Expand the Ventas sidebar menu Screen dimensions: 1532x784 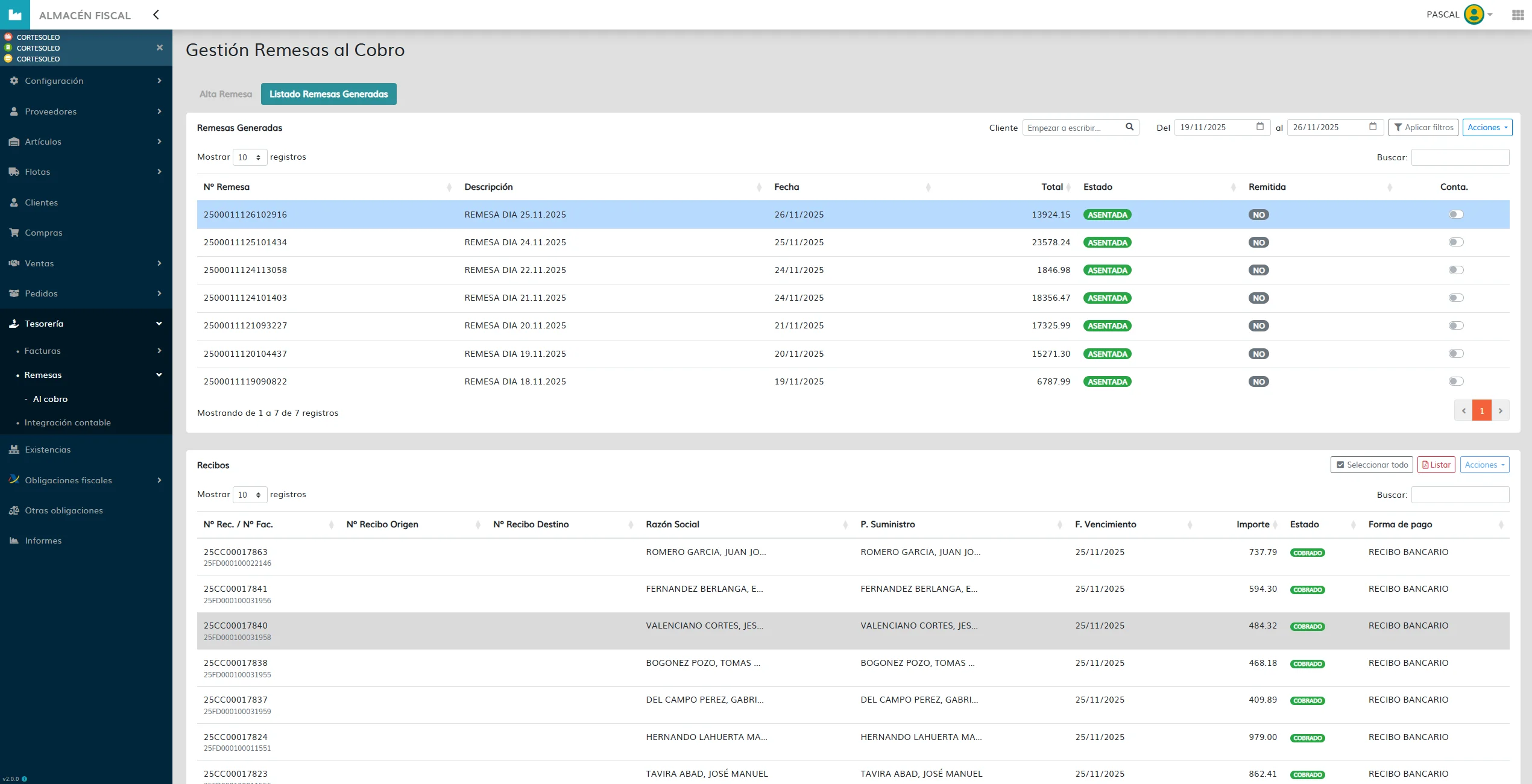(x=86, y=263)
